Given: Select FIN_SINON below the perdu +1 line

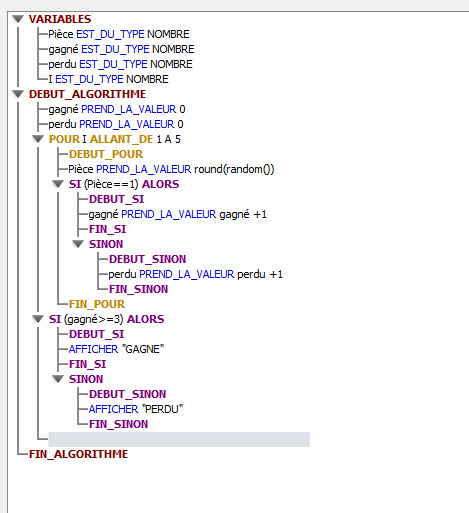Looking at the screenshot, I should (138, 289).
